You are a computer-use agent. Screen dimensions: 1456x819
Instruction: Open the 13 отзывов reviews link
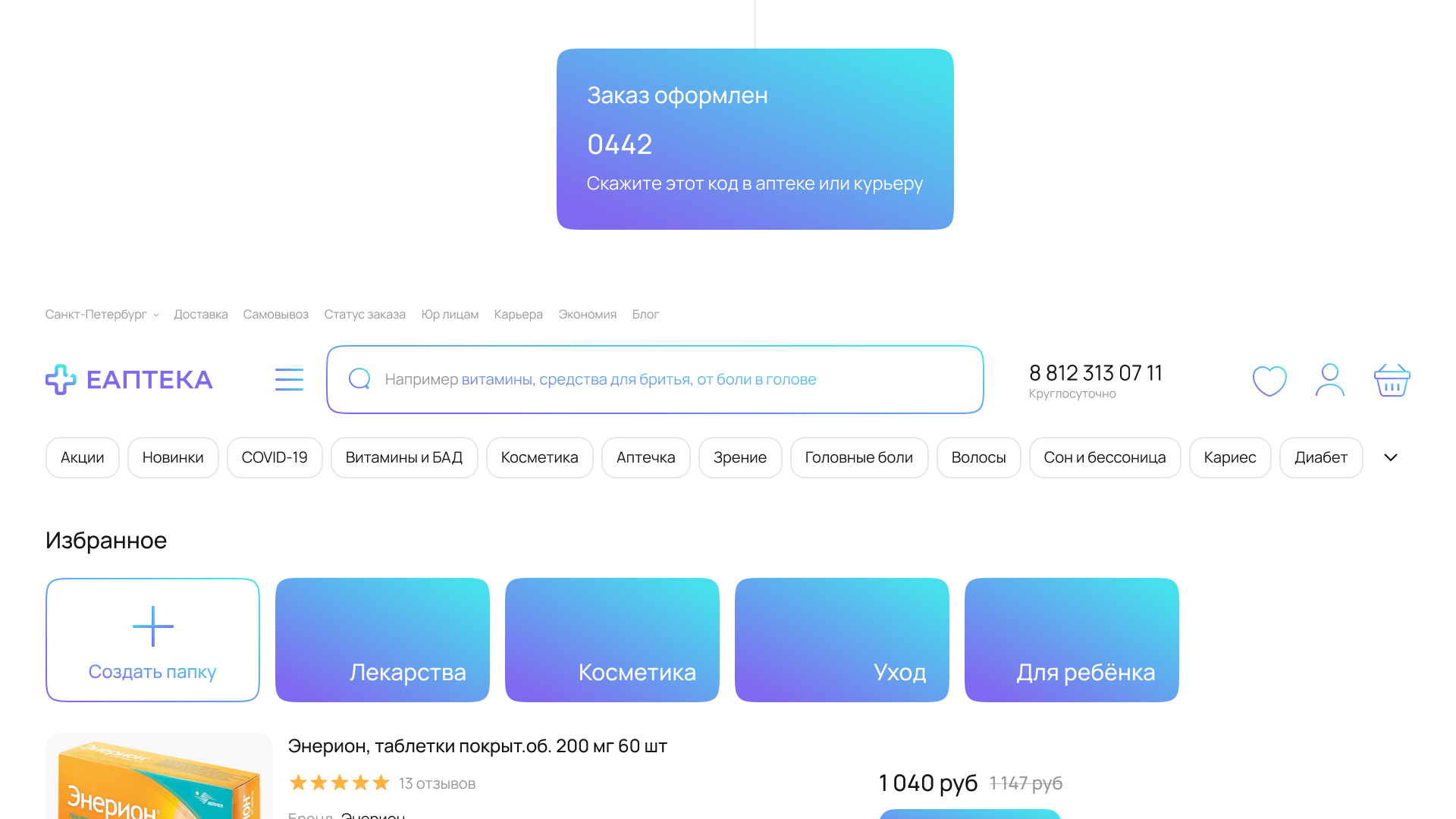(437, 783)
